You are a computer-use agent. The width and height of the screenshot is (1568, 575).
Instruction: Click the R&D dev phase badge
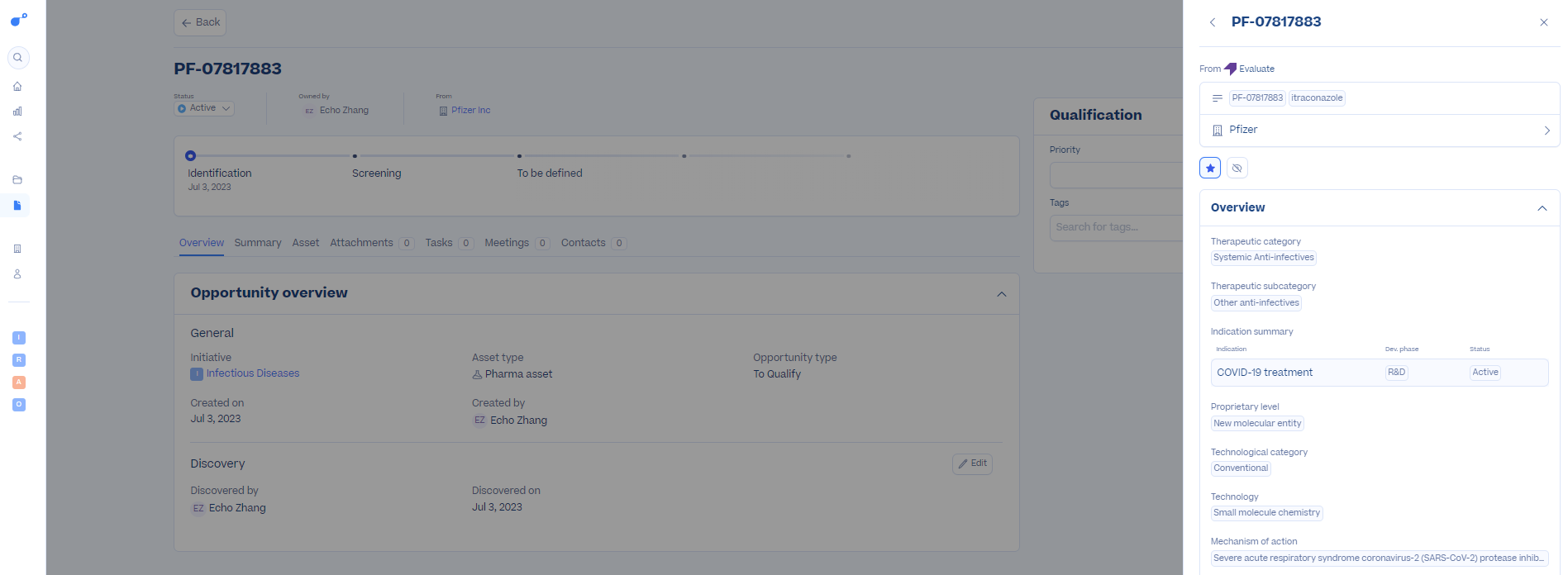(x=1396, y=373)
